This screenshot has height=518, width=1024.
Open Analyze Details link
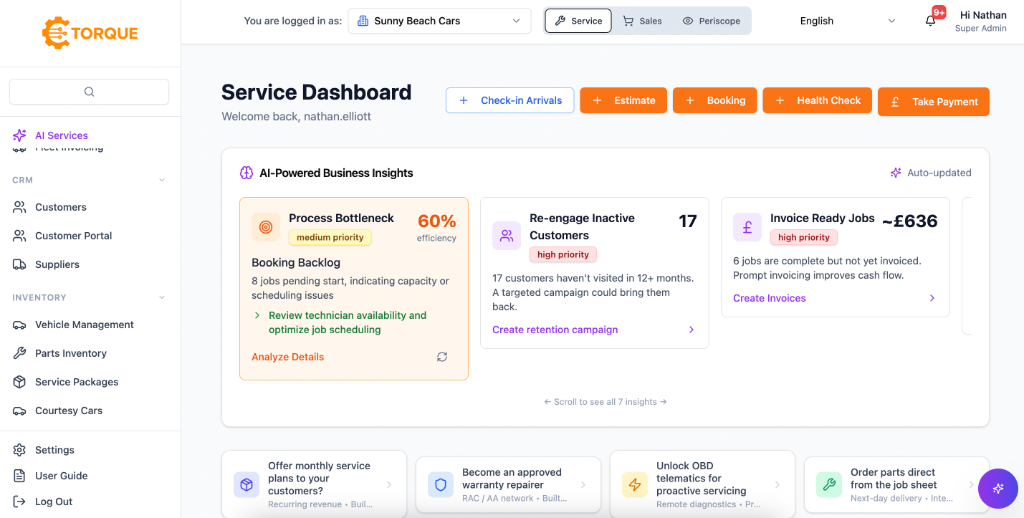click(287, 357)
